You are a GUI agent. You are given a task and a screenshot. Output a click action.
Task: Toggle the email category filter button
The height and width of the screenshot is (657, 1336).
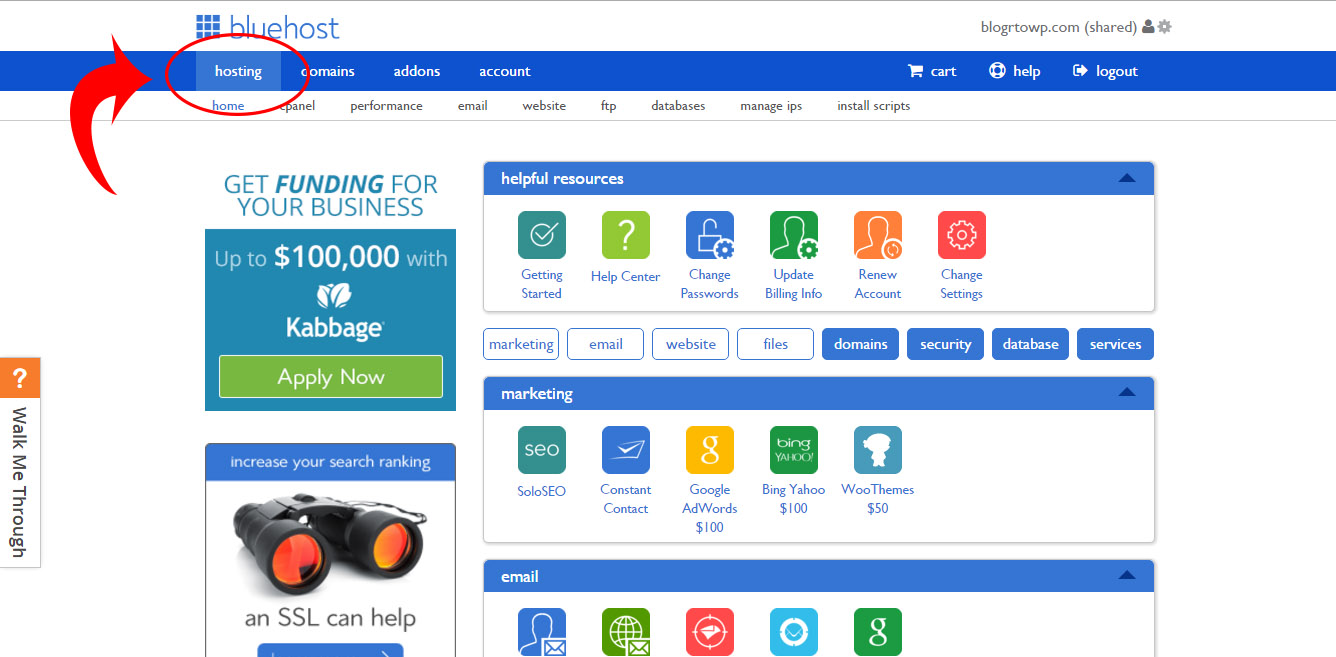(x=606, y=344)
